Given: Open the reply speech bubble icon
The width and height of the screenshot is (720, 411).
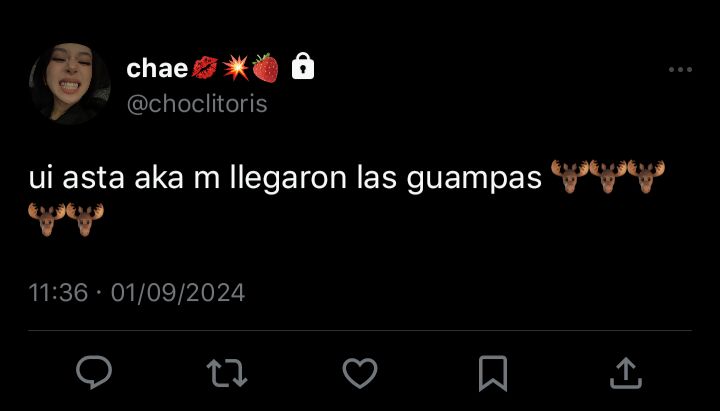Looking at the screenshot, I should (94, 372).
